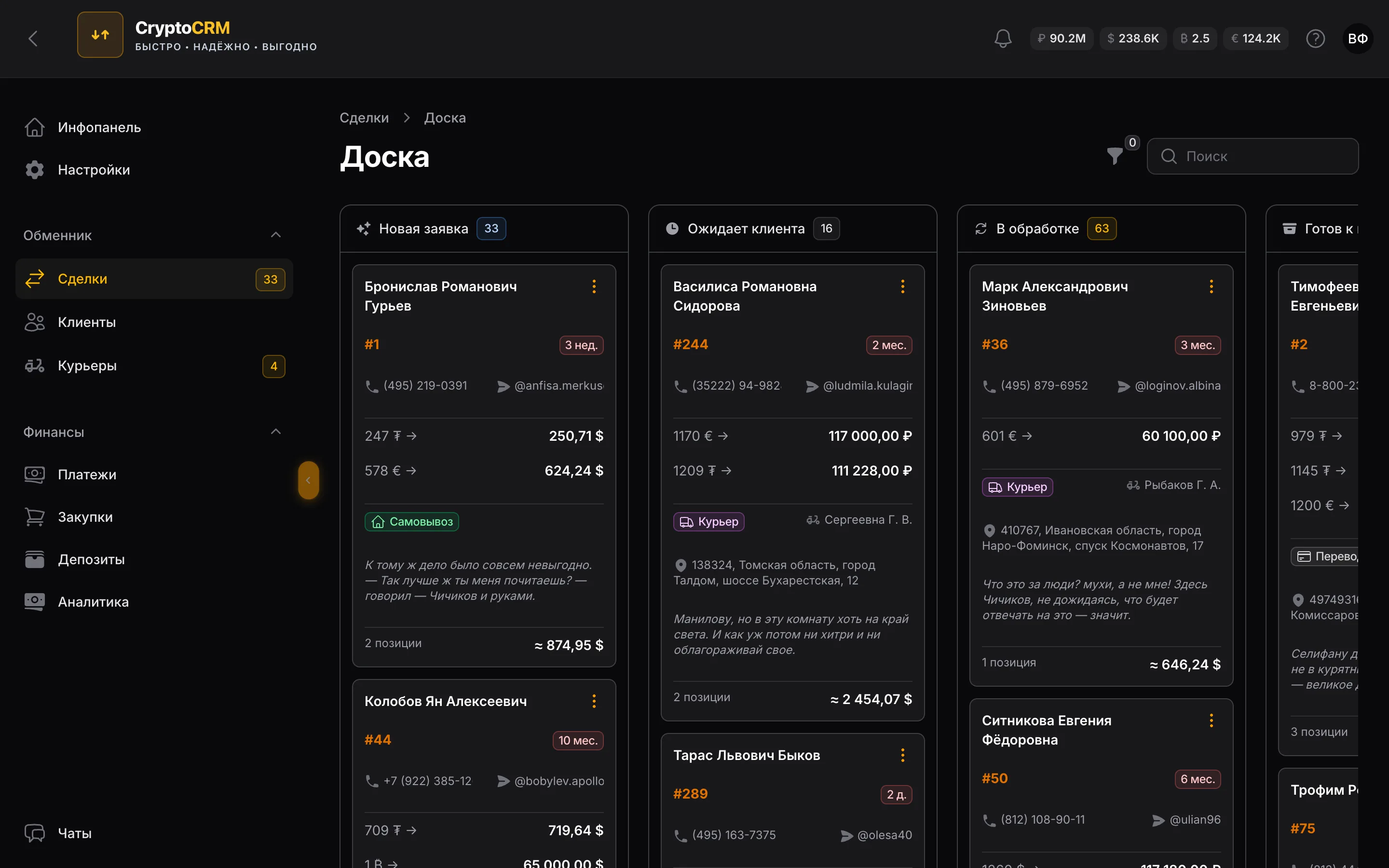Image resolution: width=1389 pixels, height=868 pixels.
Task: Open Платежи in the sidebar
Action: pos(154,475)
